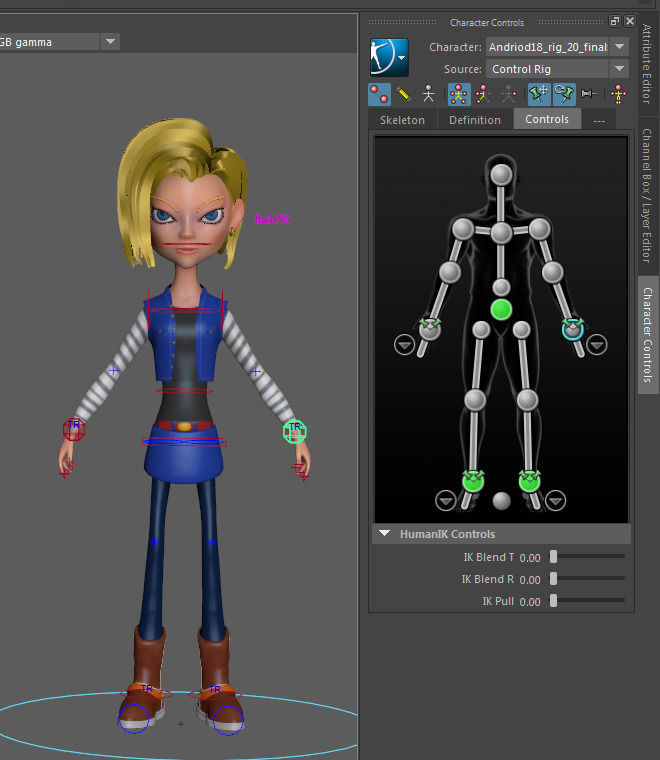Select the character's left knee effector on figure
Viewport: 660px width, 760px height.
click(527, 400)
